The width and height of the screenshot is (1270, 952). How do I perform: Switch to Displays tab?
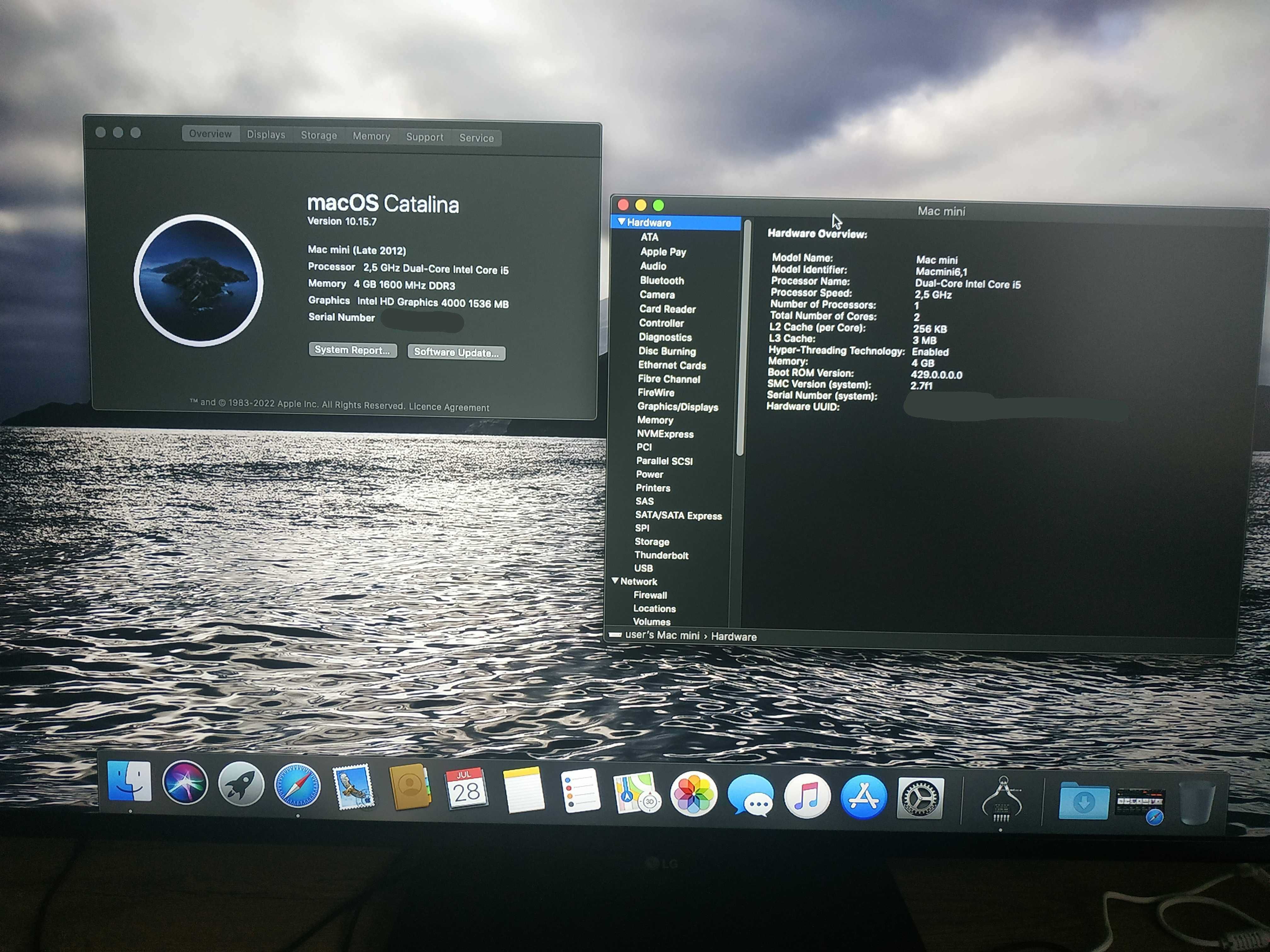point(266,134)
